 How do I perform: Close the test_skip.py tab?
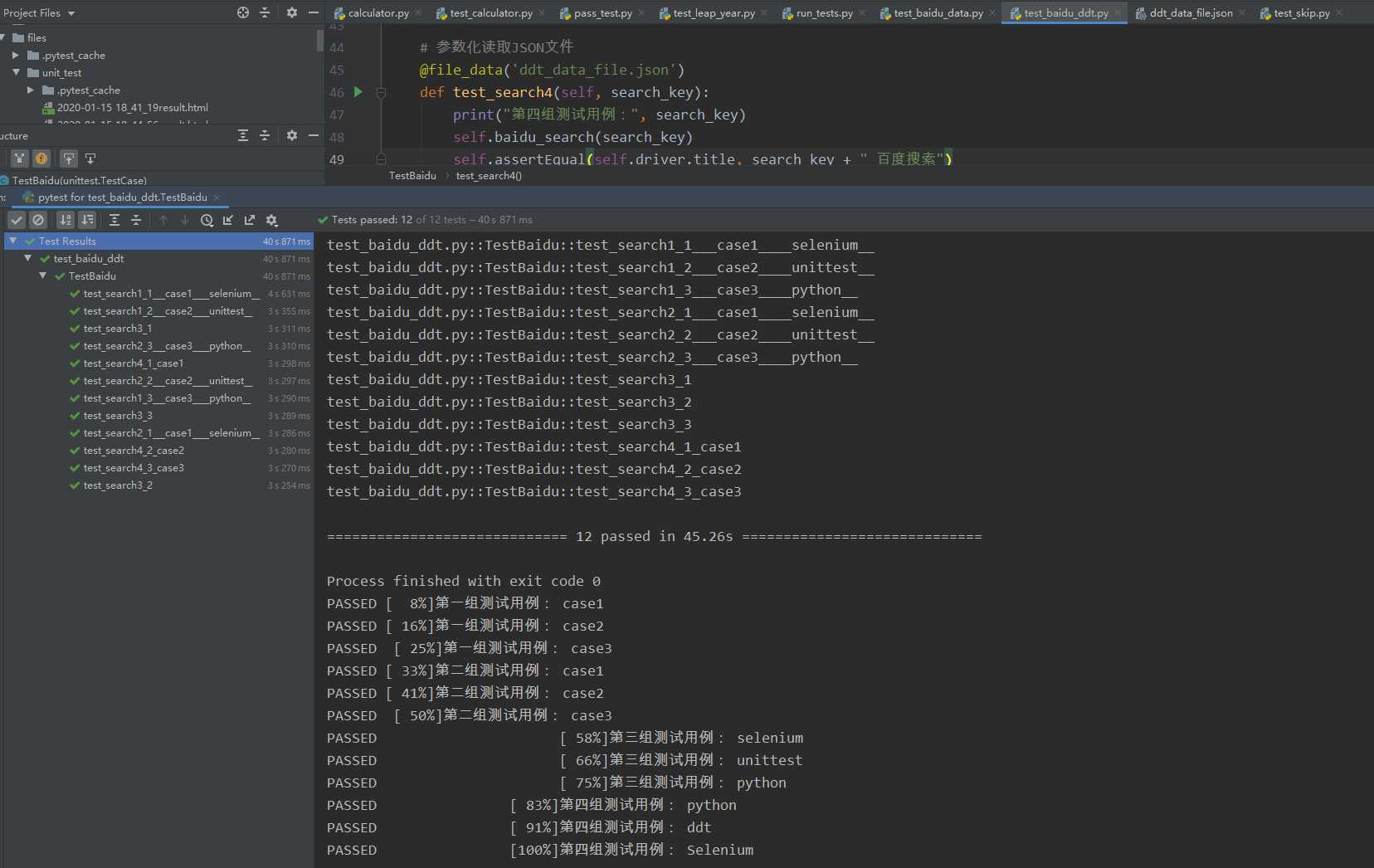click(x=1339, y=12)
